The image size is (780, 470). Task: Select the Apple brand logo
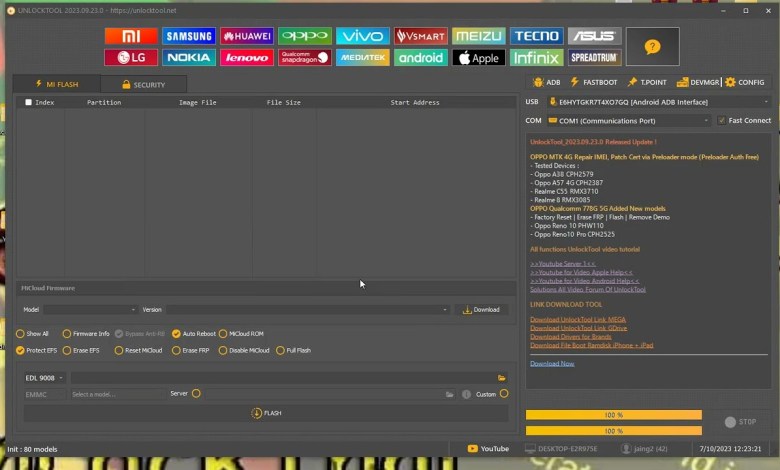click(479, 58)
